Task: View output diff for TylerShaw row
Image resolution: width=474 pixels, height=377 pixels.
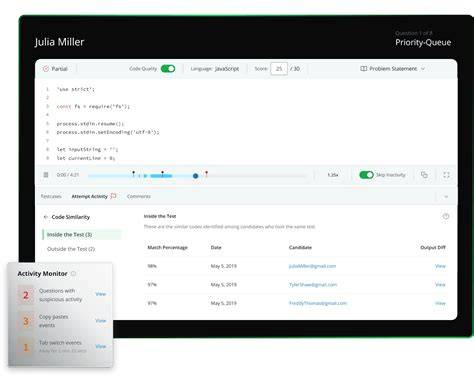Action: [x=440, y=285]
